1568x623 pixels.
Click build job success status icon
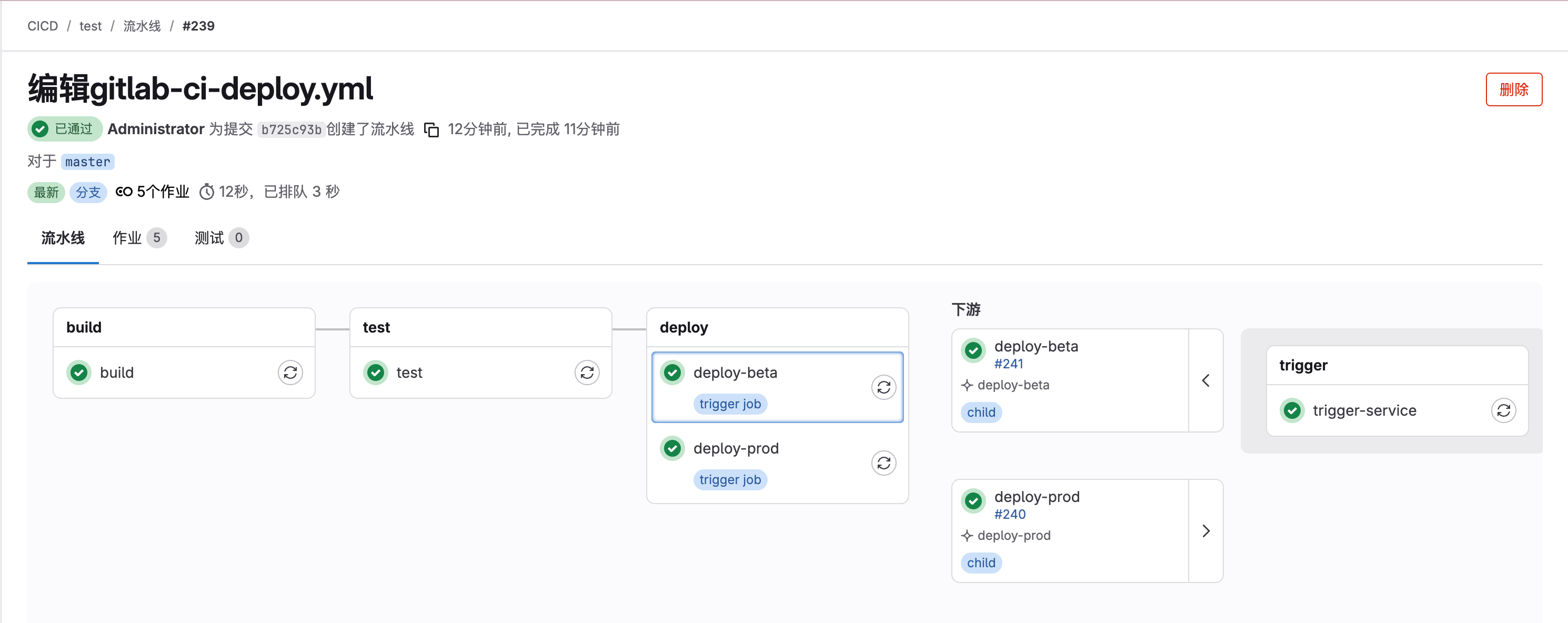tap(79, 372)
